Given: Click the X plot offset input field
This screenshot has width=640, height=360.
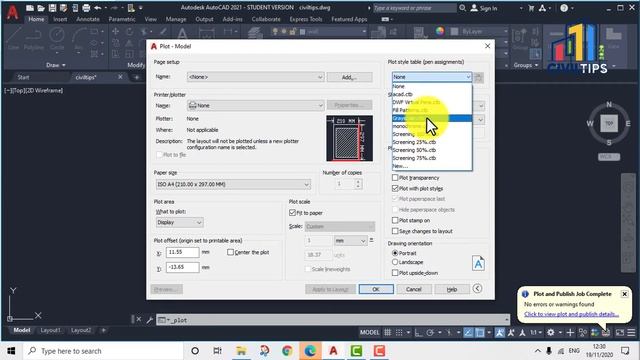Looking at the screenshot, I should (x=182, y=252).
